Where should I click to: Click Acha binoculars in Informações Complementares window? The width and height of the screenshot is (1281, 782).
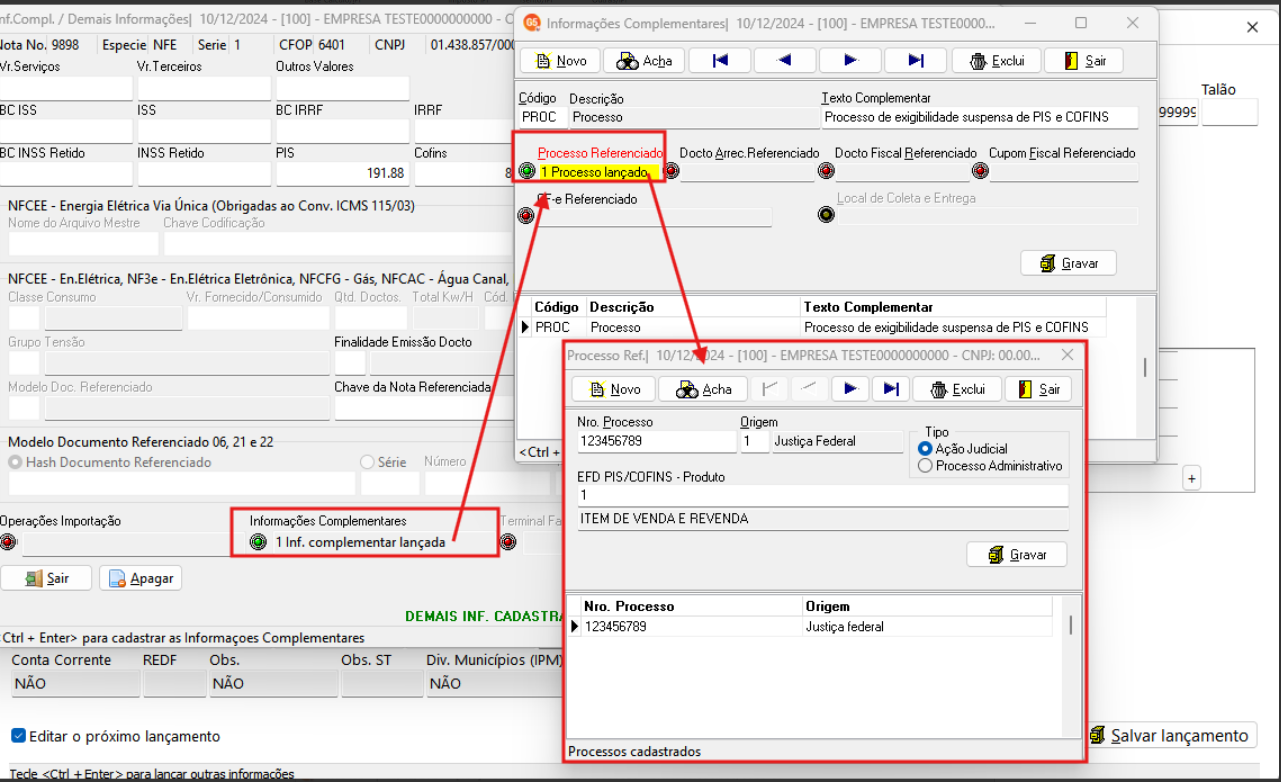pos(643,61)
